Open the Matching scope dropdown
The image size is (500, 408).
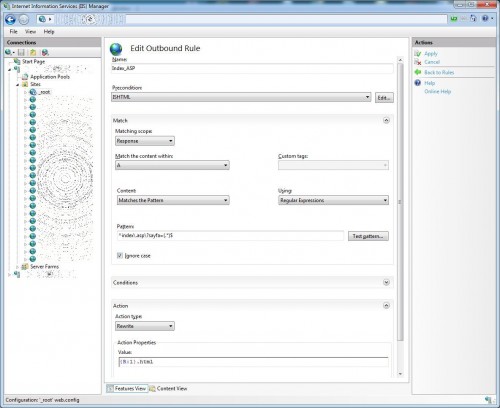[x=145, y=141]
